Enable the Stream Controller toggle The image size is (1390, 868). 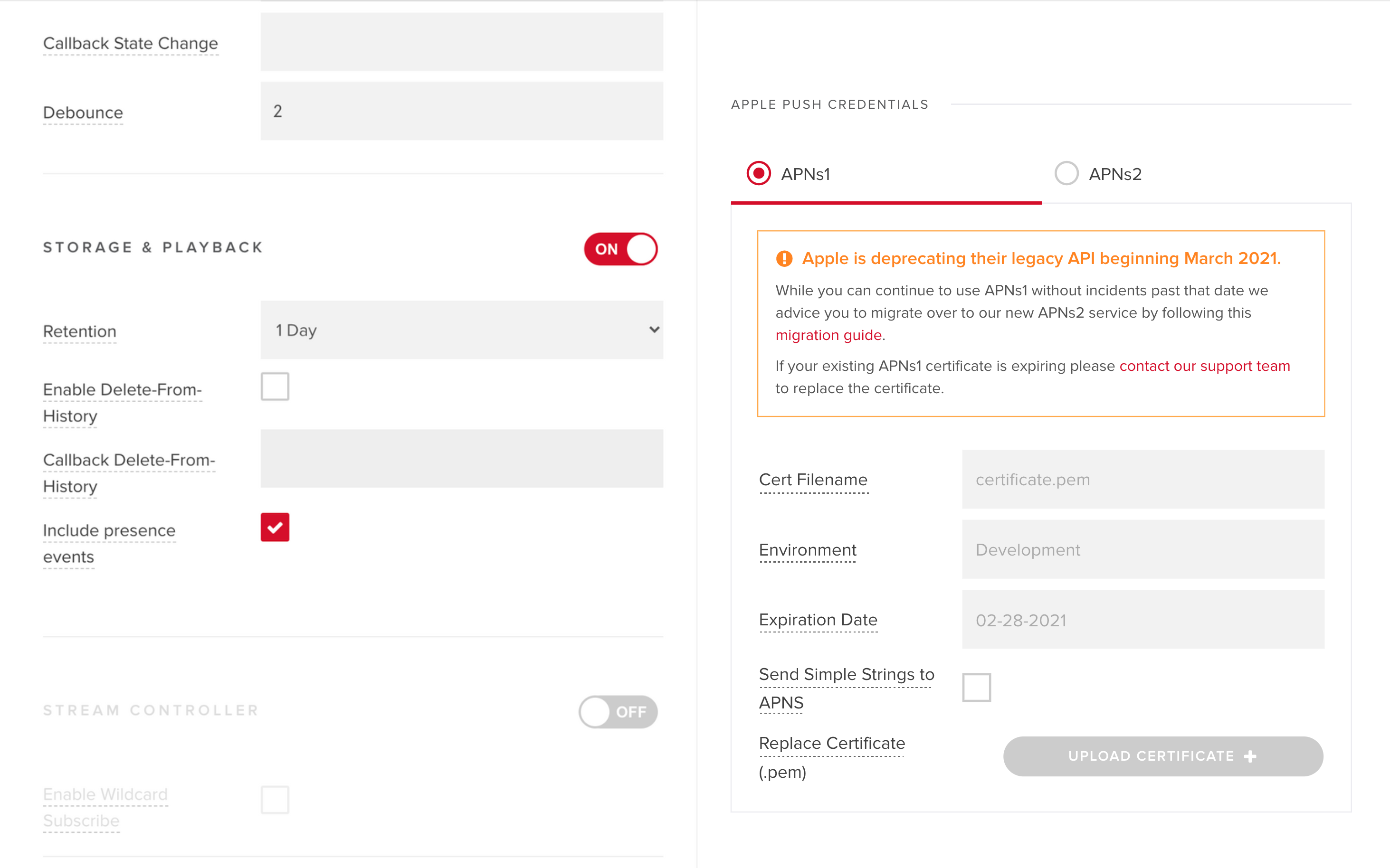(618, 711)
